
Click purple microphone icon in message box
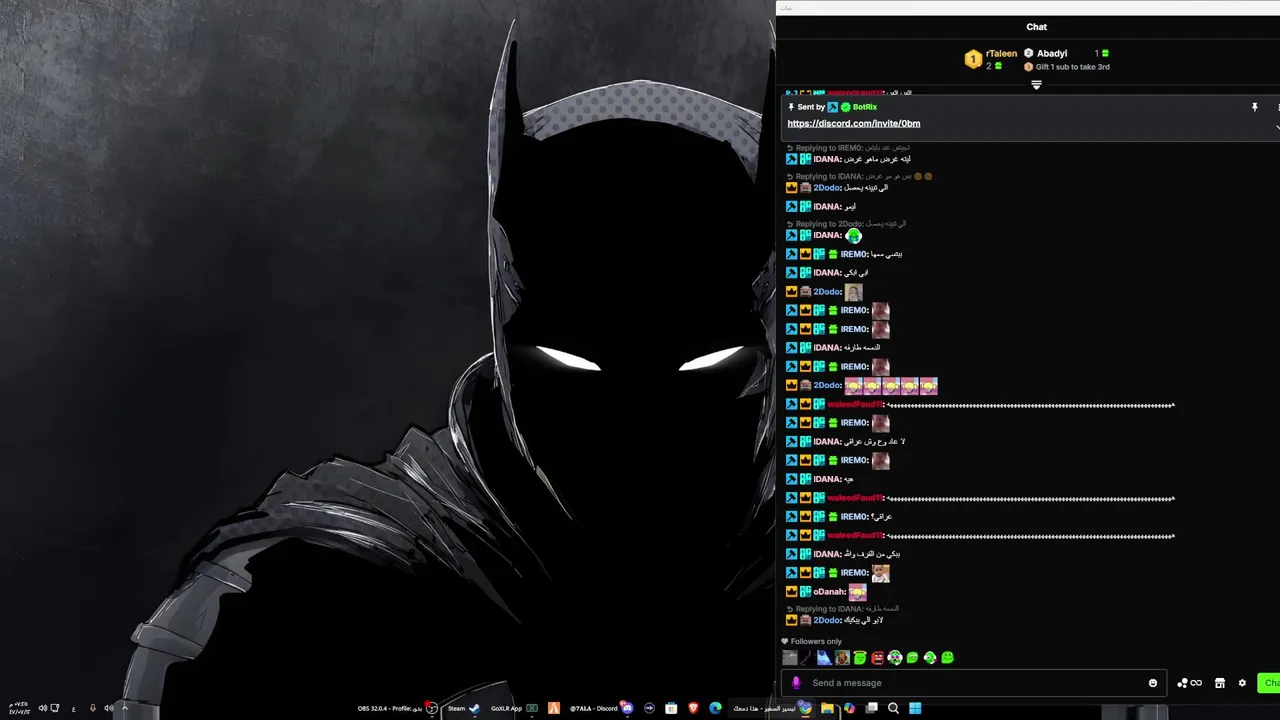(796, 683)
